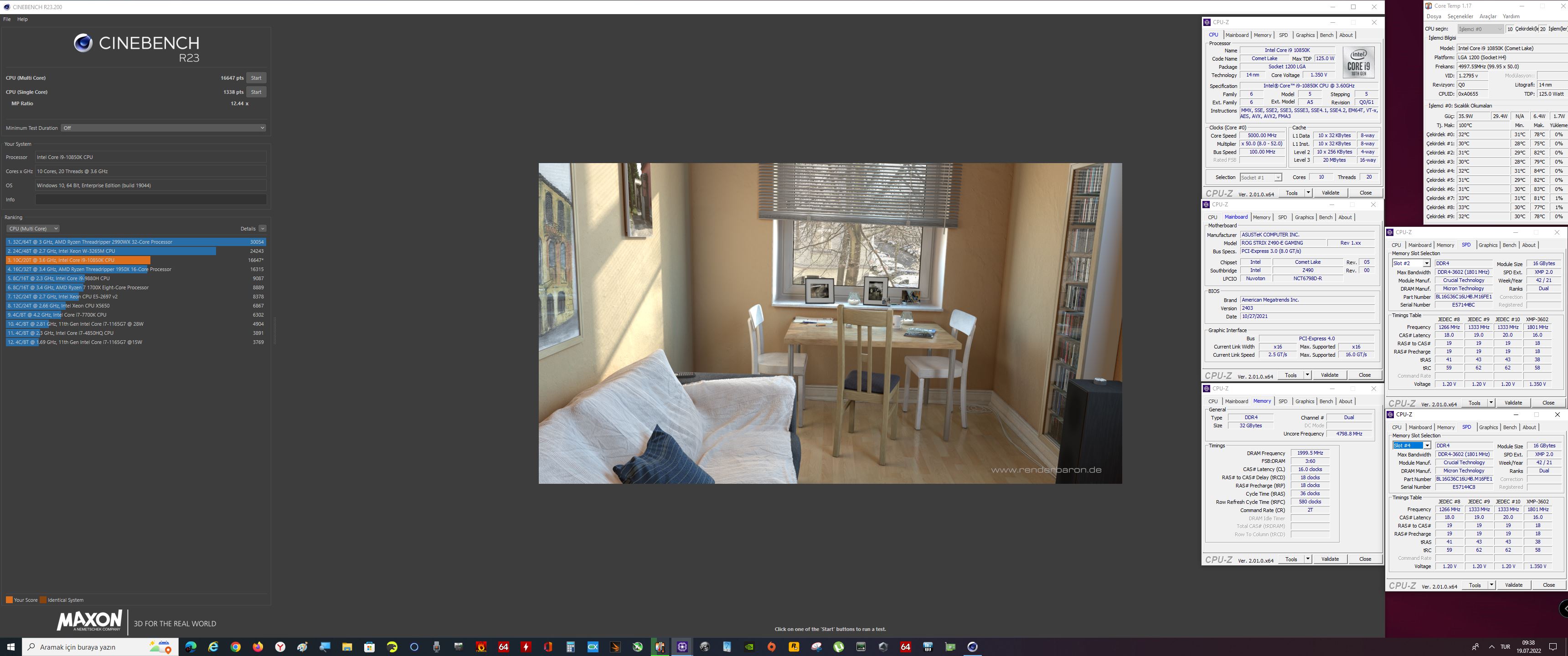The width and height of the screenshot is (1568, 656).
Task: Start the CPU (Multi Core) test
Action: 256,78
